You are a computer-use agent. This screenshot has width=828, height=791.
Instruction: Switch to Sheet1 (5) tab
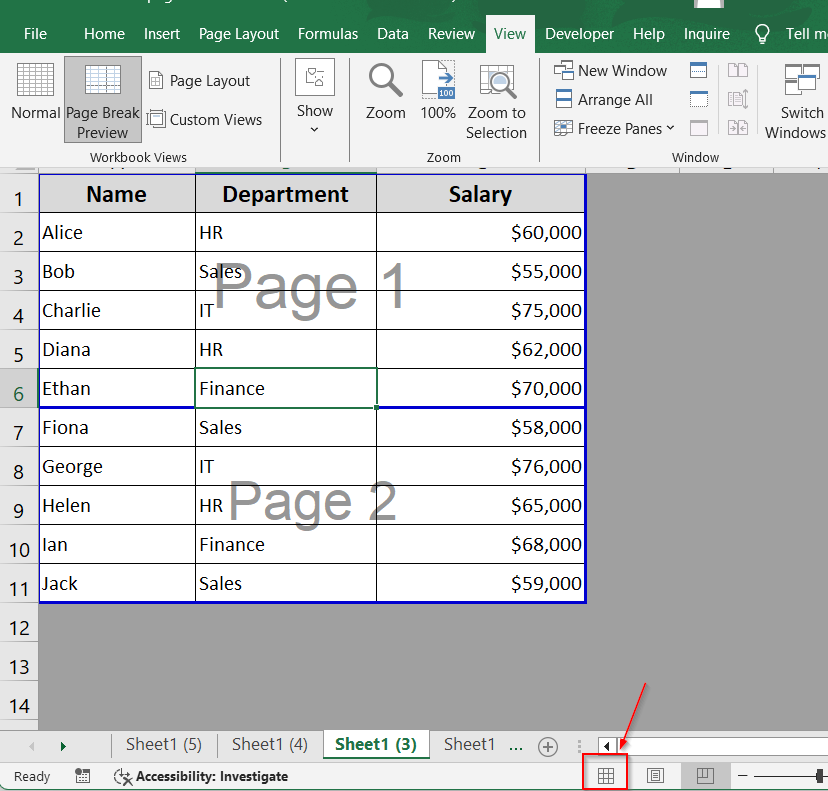[164, 745]
